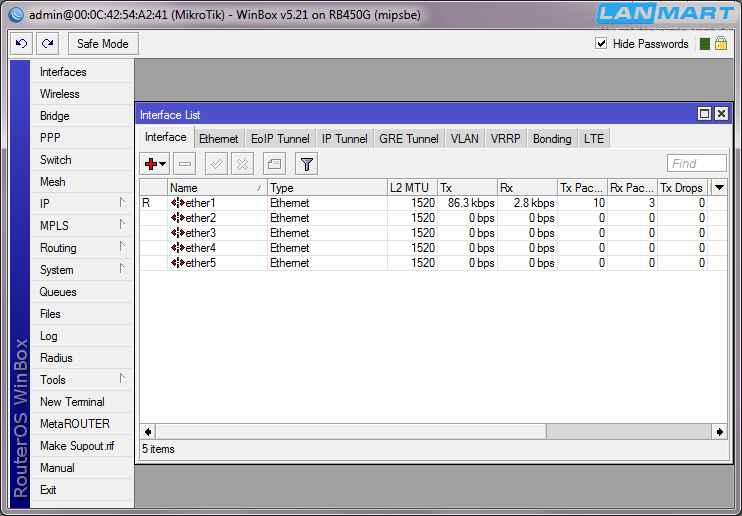Select the ether1 interface row
This screenshot has height=516, width=742.
(x=433, y=203)
